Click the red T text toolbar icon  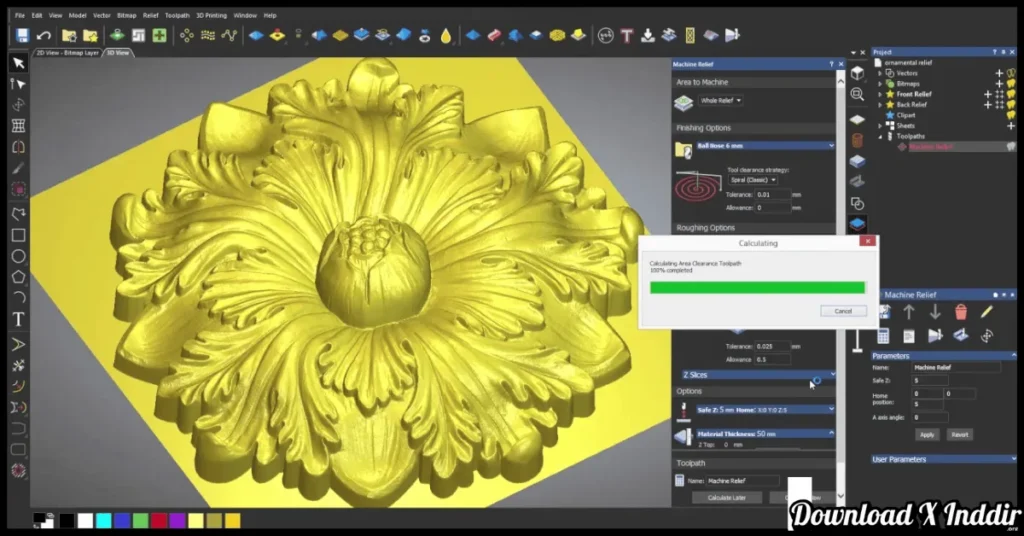627,35
